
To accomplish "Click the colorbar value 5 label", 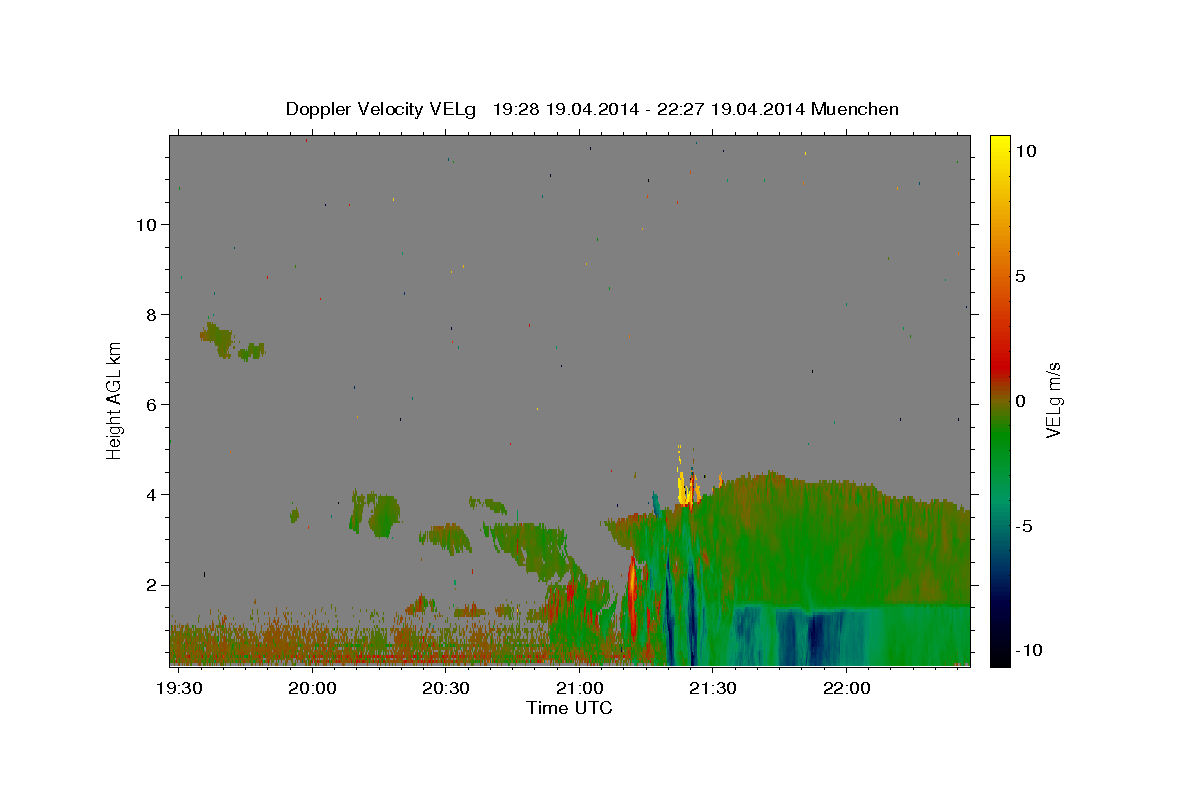I will click(1022, 275).
